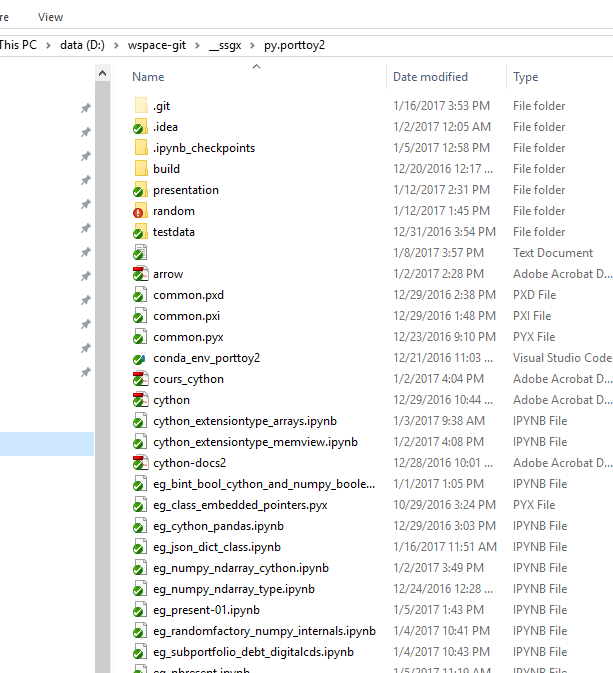Sort files by the Date modified column
This screenshot has width=613, height=673.
[x=430, y=77]
